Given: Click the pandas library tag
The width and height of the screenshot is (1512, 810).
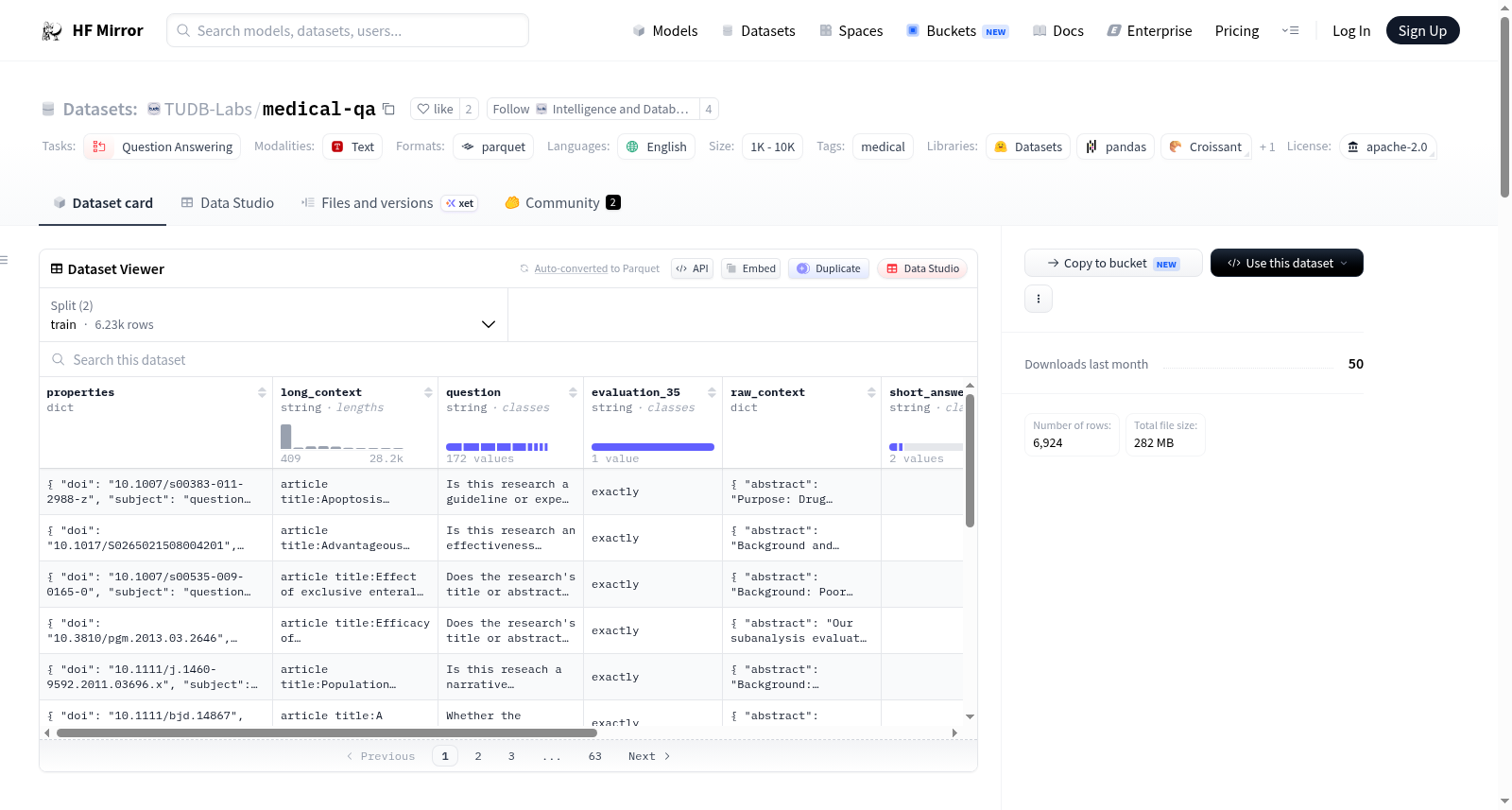Looking at the screenshot, I should tap(1116, 146).
